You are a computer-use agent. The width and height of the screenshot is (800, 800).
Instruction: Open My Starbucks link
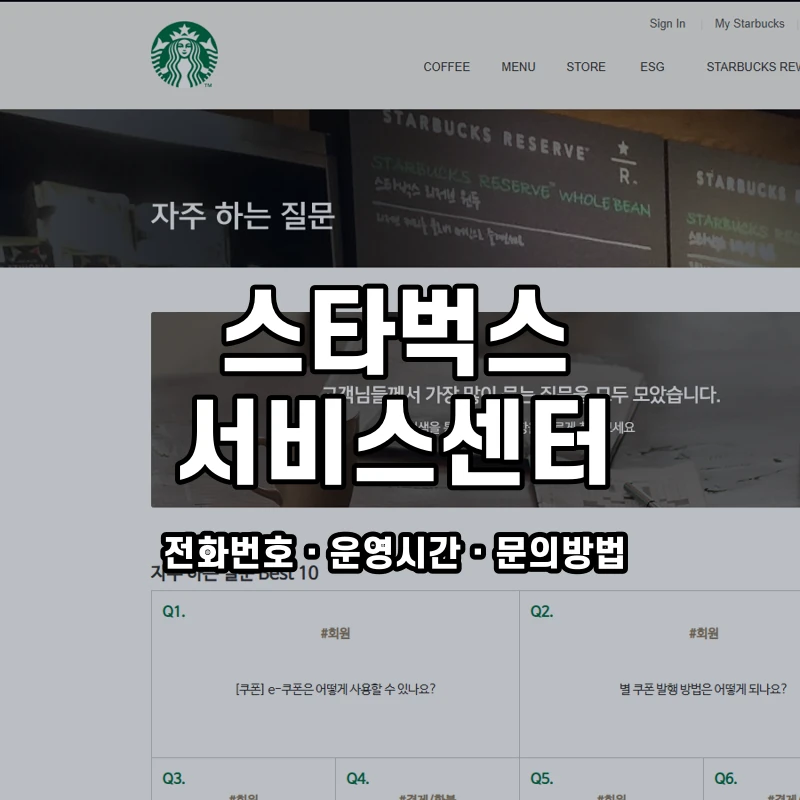pos(749,24)
